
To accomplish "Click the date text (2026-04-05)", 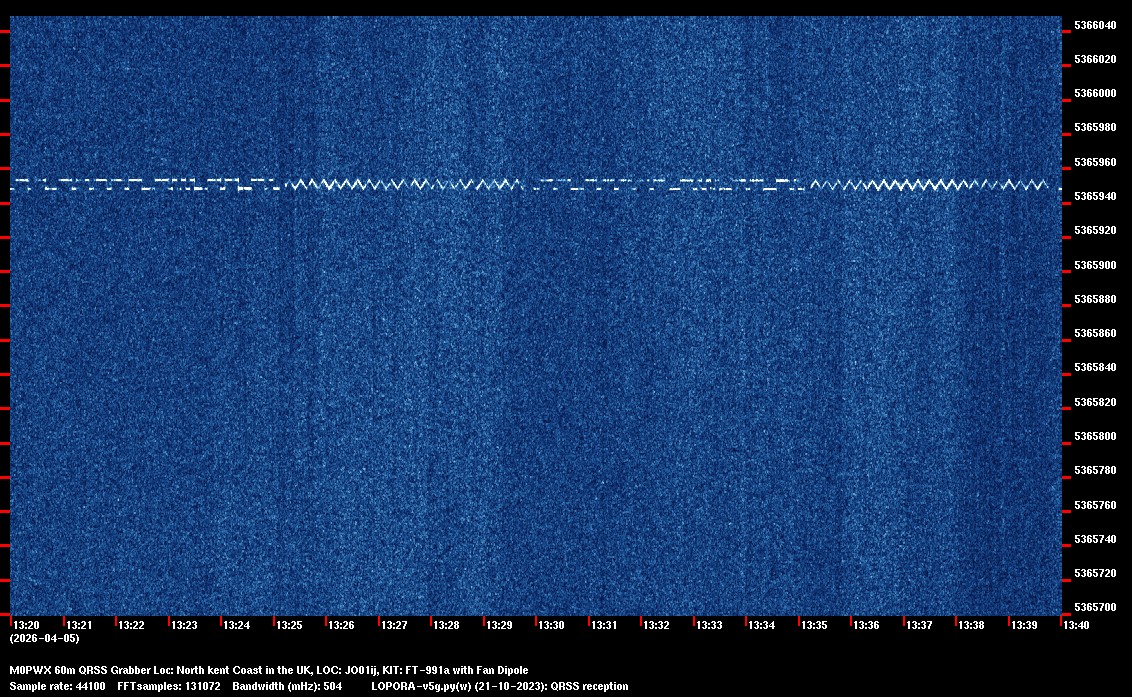I will tap(44, 638).
